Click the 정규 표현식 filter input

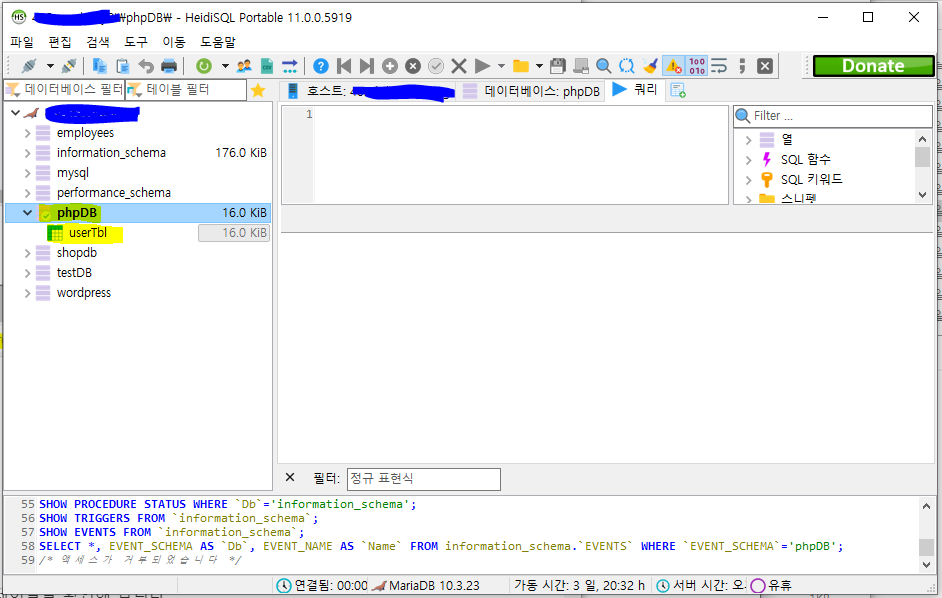424,479
